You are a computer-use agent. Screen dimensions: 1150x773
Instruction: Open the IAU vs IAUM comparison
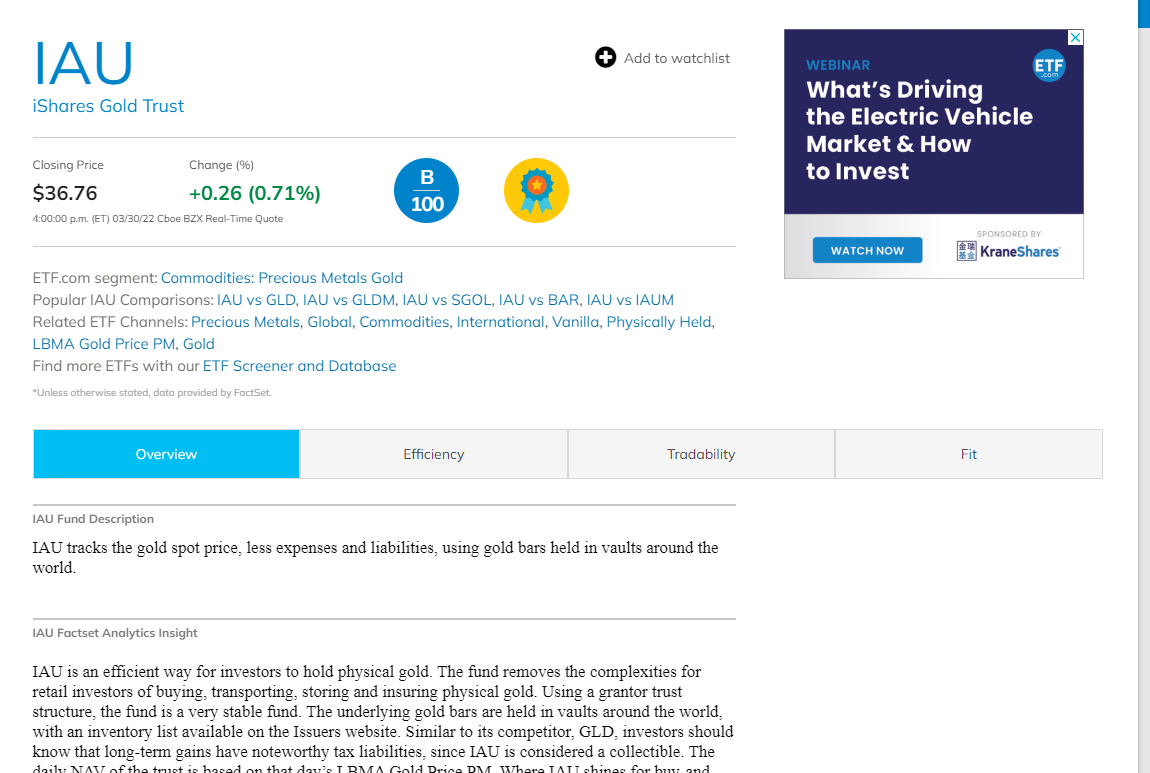click(x=630, y=300)
